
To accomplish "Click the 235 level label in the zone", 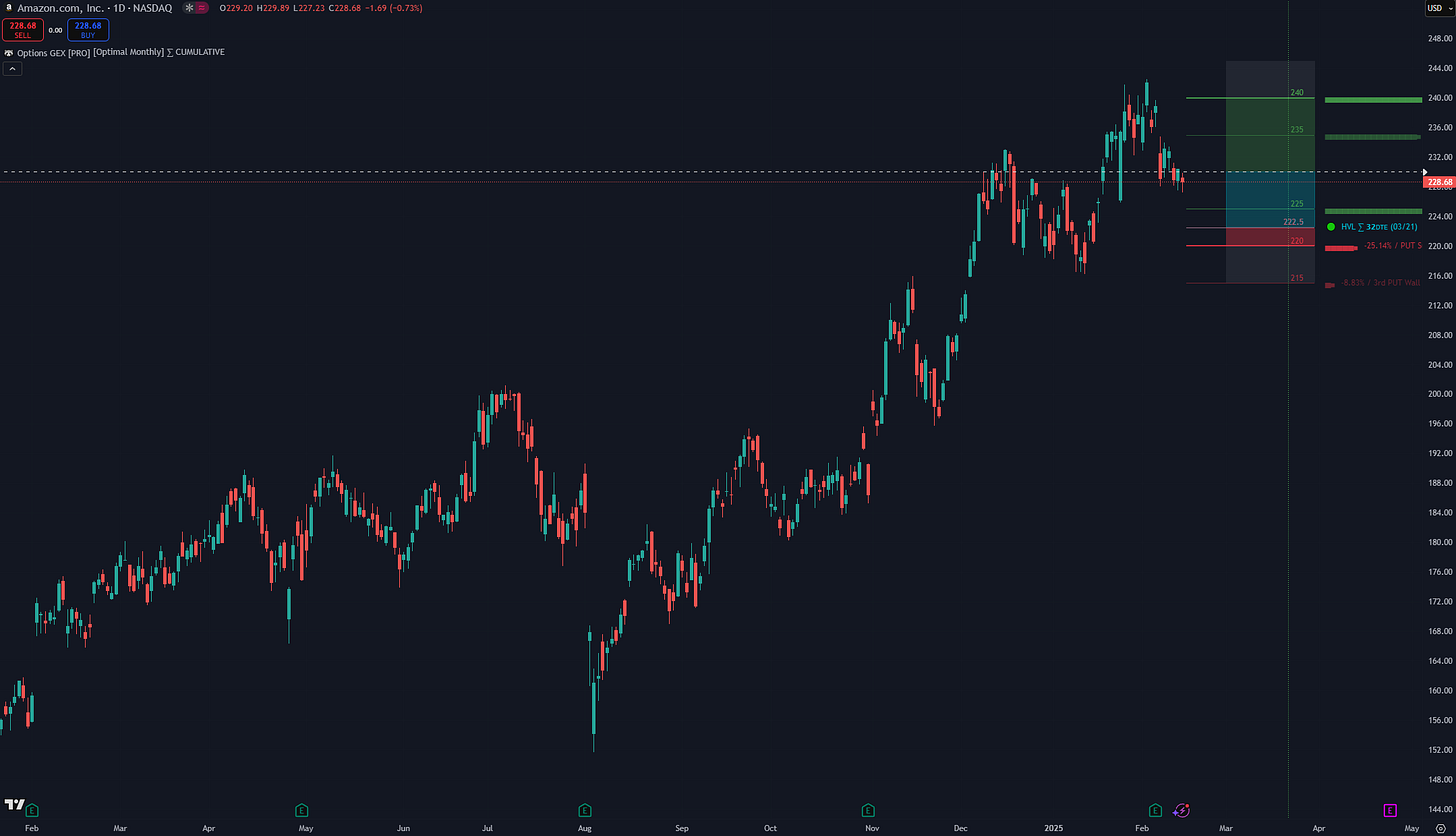I will (1296, 130).
